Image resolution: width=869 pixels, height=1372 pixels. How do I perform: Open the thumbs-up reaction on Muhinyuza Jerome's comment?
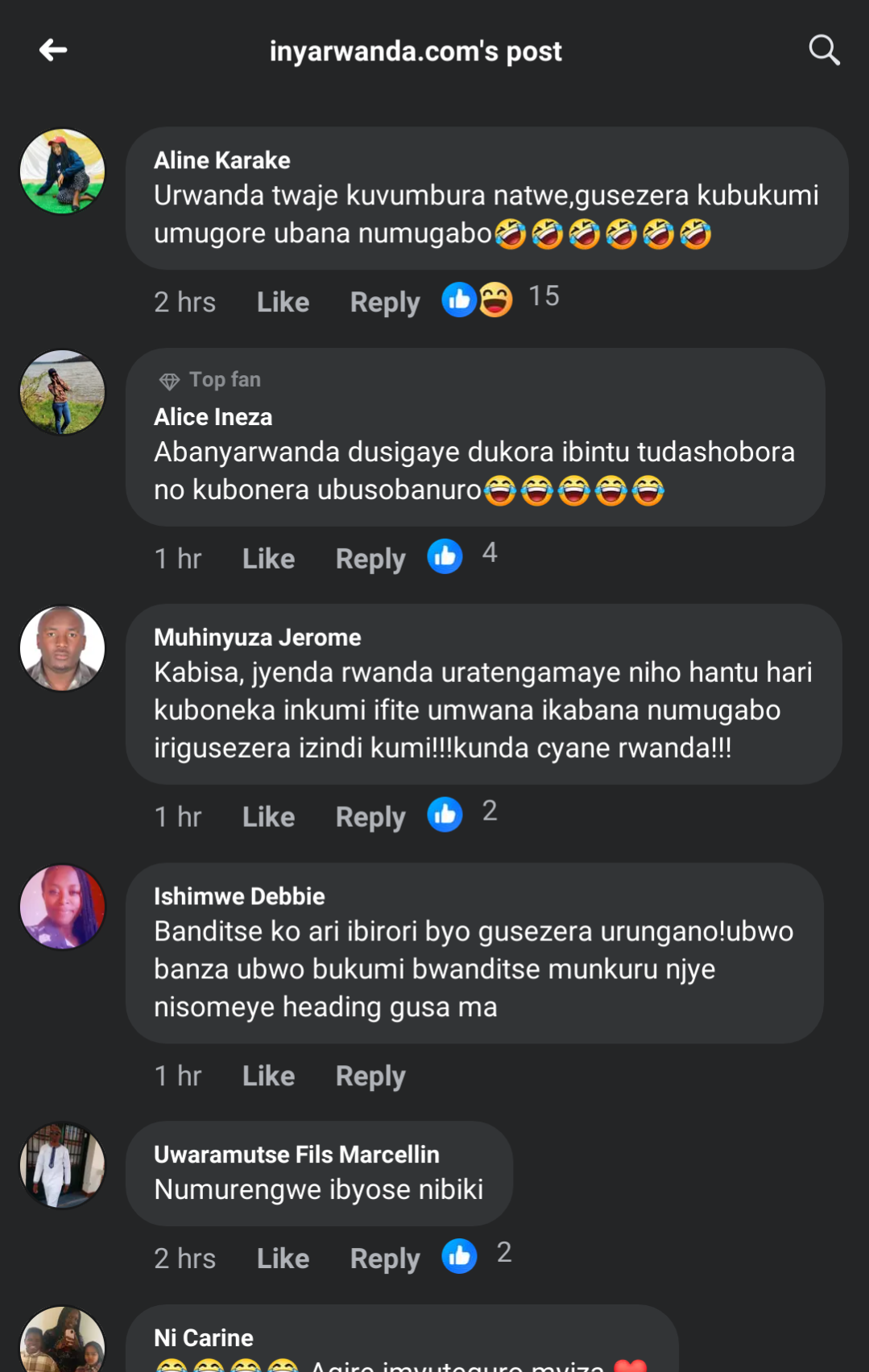[x=445, y=815]
